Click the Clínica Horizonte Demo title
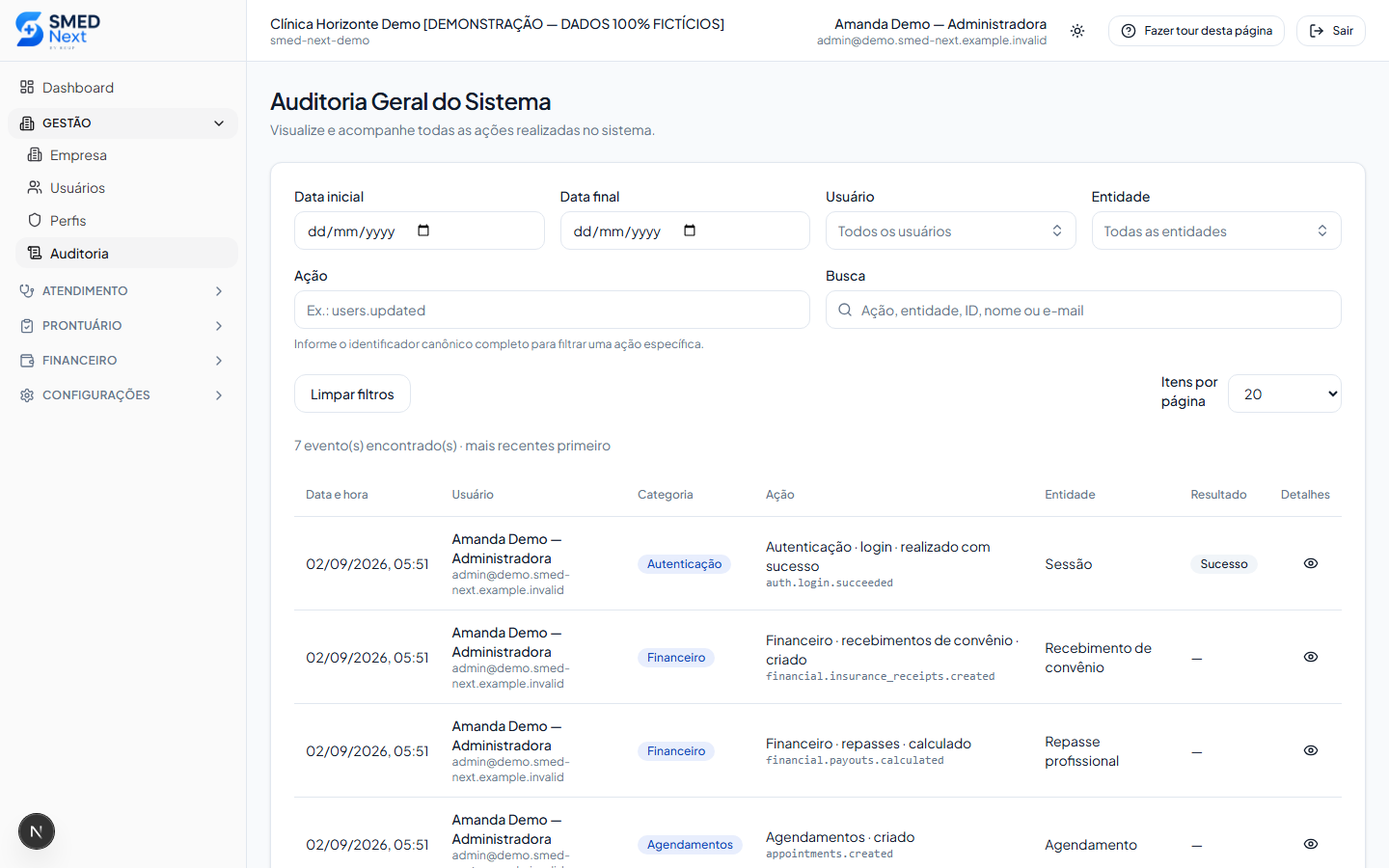This screenshot has width=1389, height=868. point(498,24)
